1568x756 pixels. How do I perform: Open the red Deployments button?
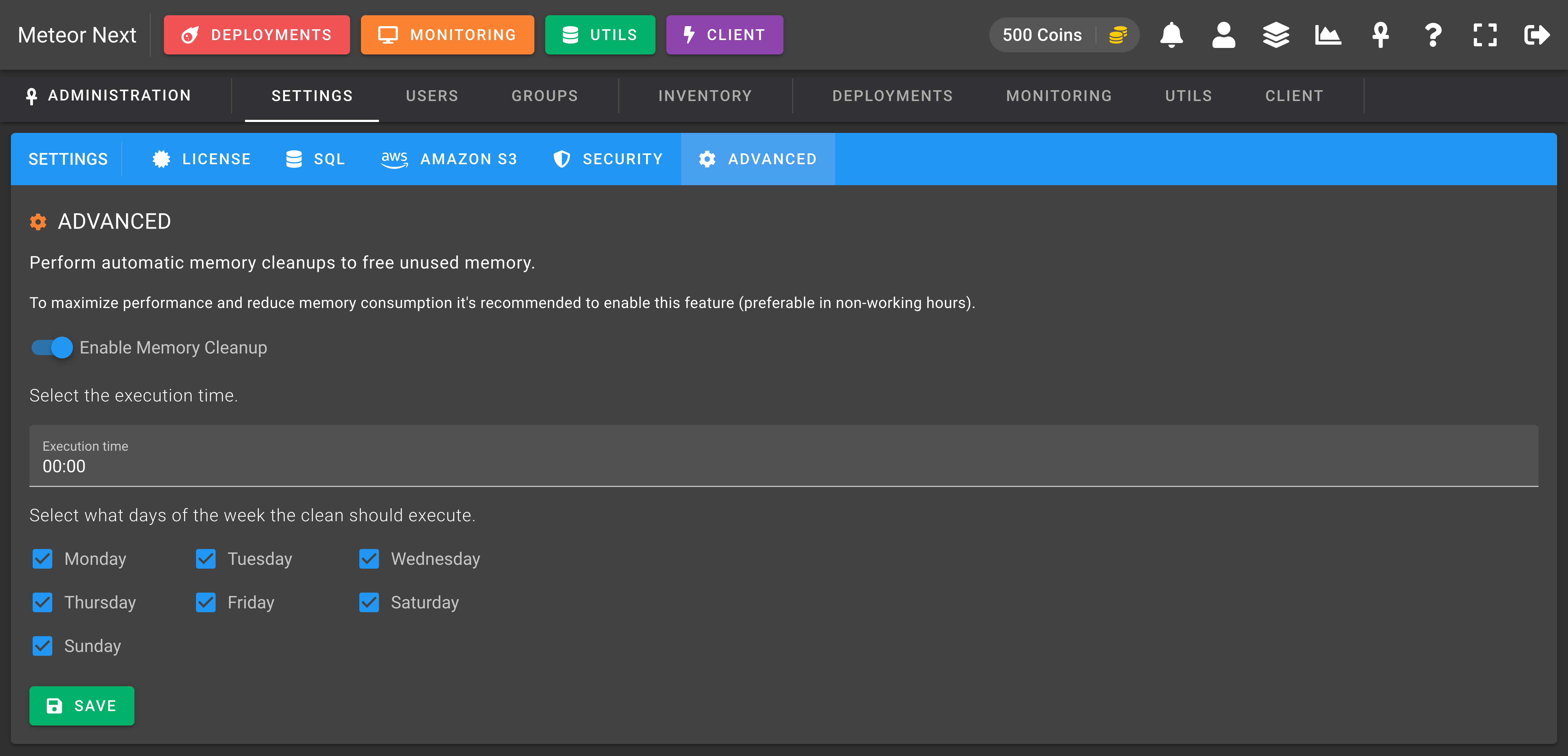pos(257,35)
